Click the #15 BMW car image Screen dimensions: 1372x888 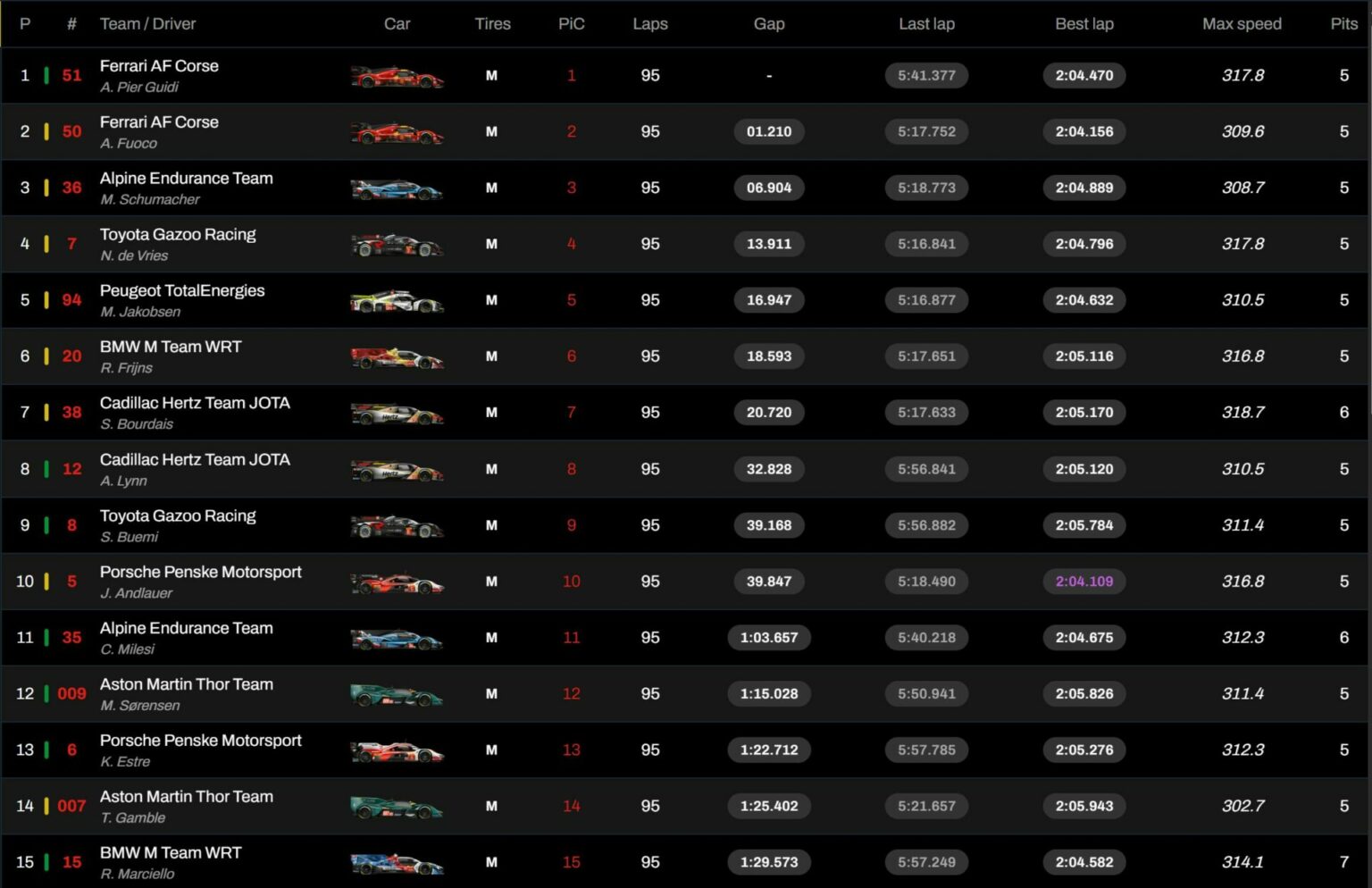click(x=397, y=864)
